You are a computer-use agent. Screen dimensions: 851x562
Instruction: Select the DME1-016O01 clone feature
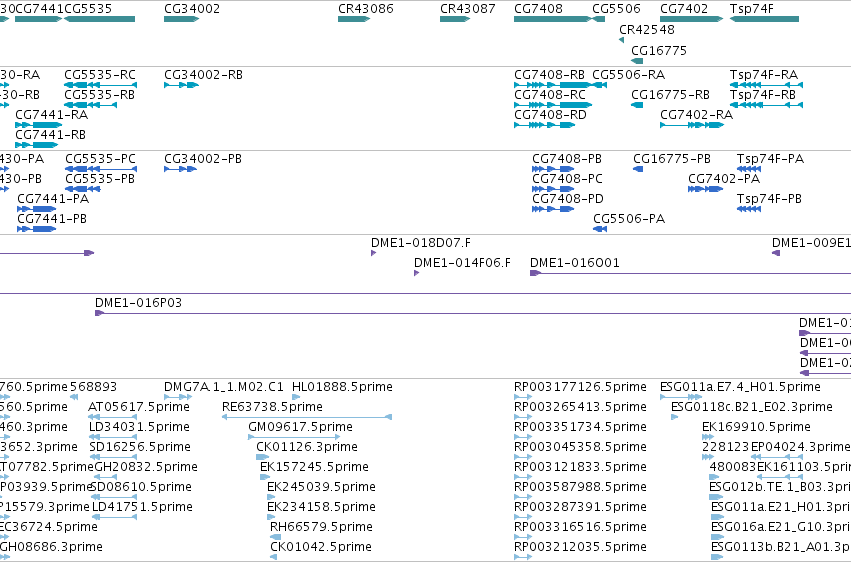690,273
